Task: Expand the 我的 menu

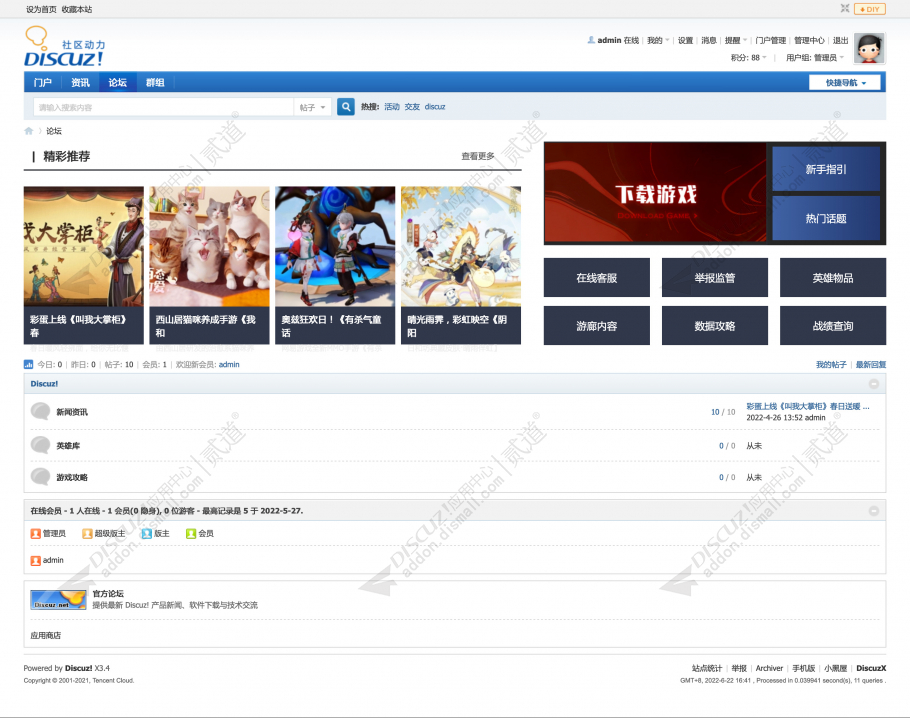Action: 658,41
